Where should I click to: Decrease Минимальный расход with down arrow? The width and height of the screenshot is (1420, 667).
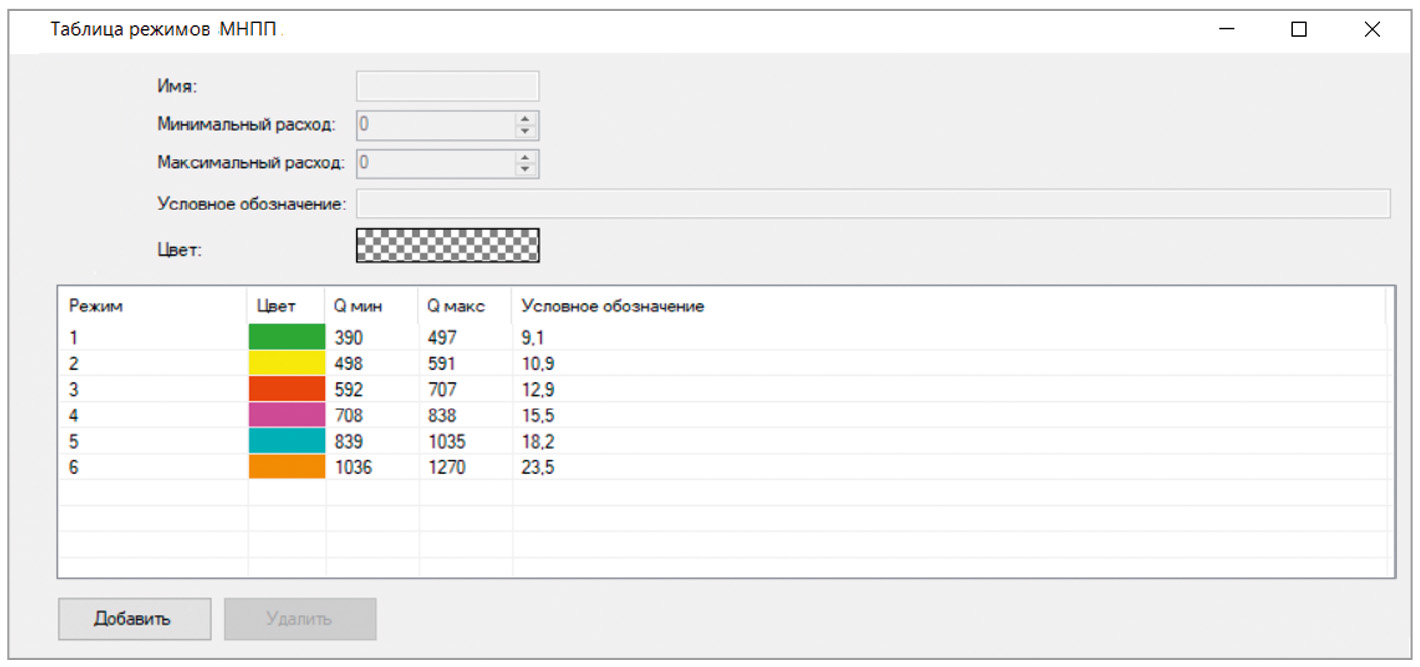[525, 131]
